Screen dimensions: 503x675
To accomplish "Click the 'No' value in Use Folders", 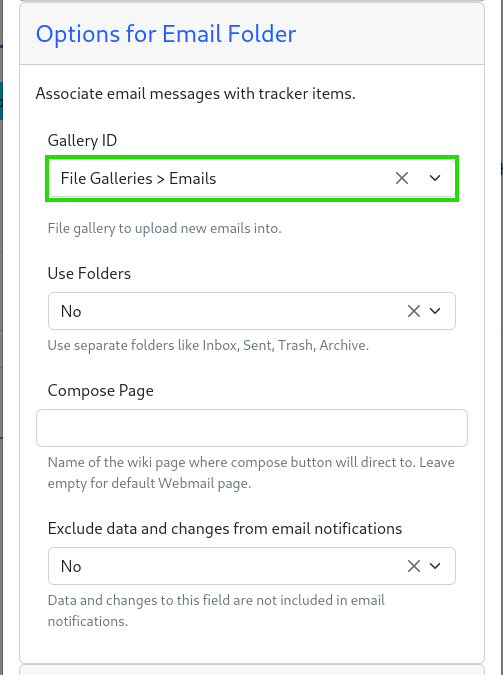I will click(71, 311).
